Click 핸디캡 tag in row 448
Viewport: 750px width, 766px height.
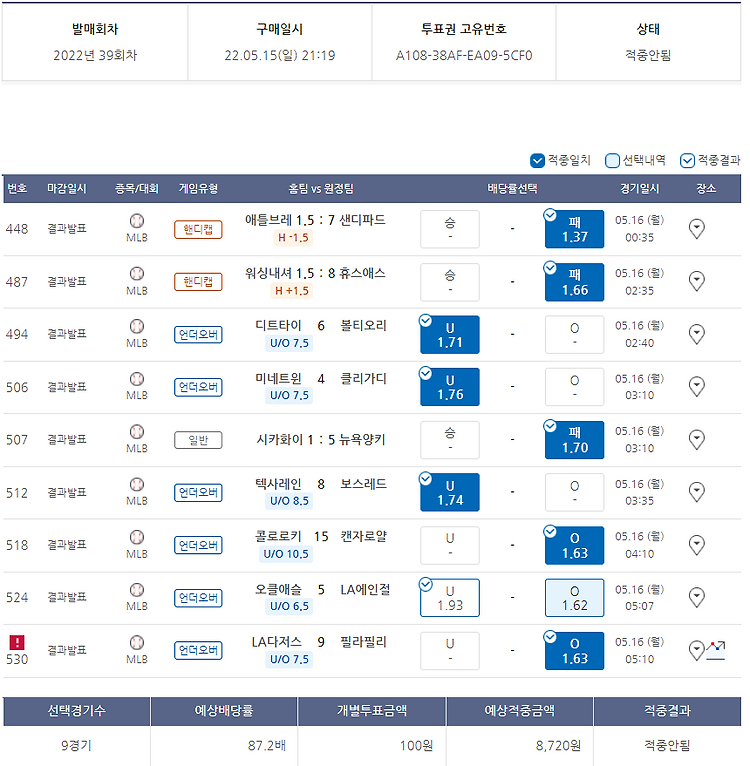[x=198, y=229]
